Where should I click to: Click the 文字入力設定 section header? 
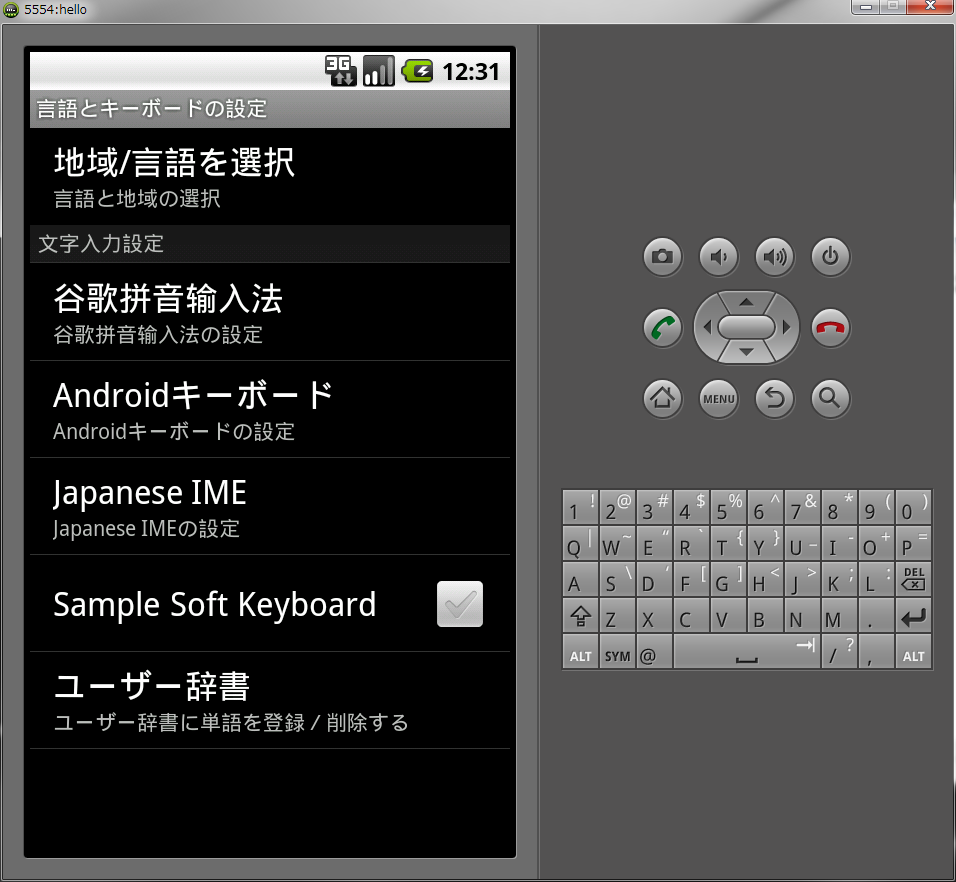point(270,244)
